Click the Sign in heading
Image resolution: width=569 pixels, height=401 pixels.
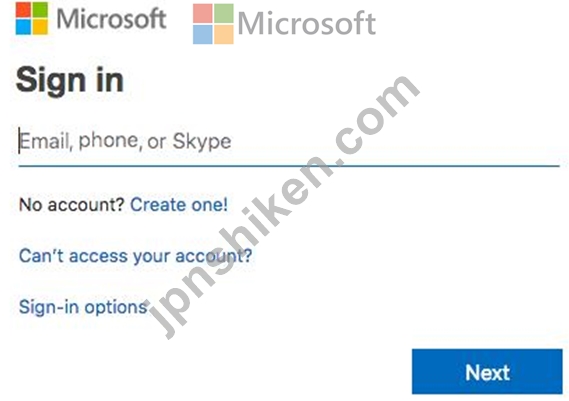(x=70, y=81)
